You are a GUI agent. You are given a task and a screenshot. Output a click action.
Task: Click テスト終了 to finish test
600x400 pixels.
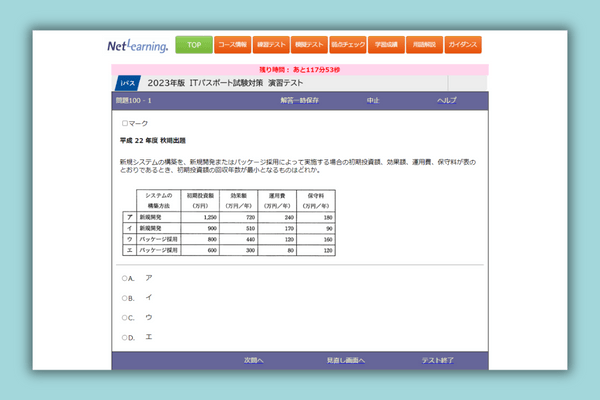[x=438, y=359]
